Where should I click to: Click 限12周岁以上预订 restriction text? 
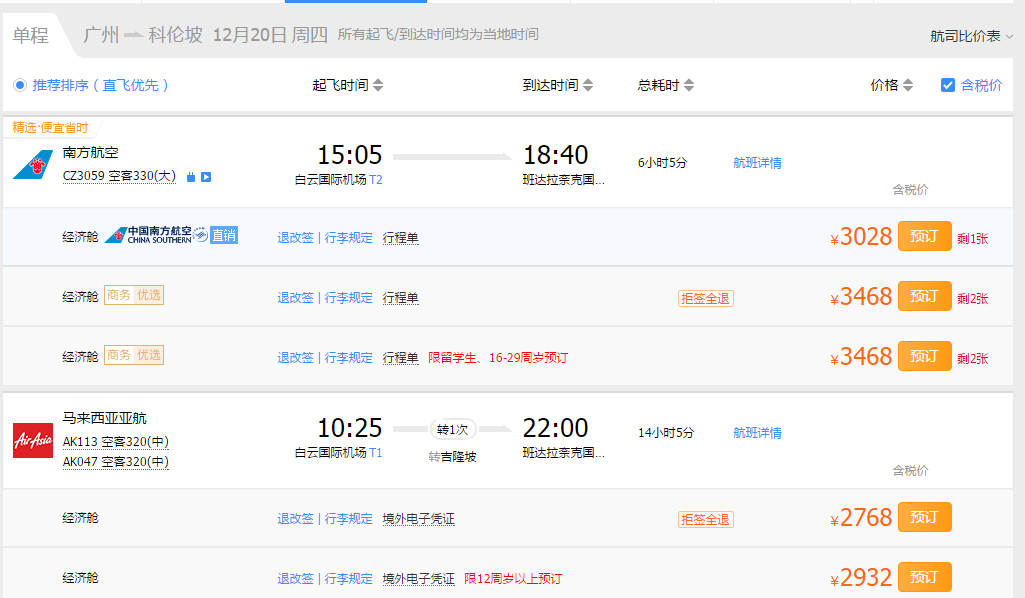click(x=512, y=579)
